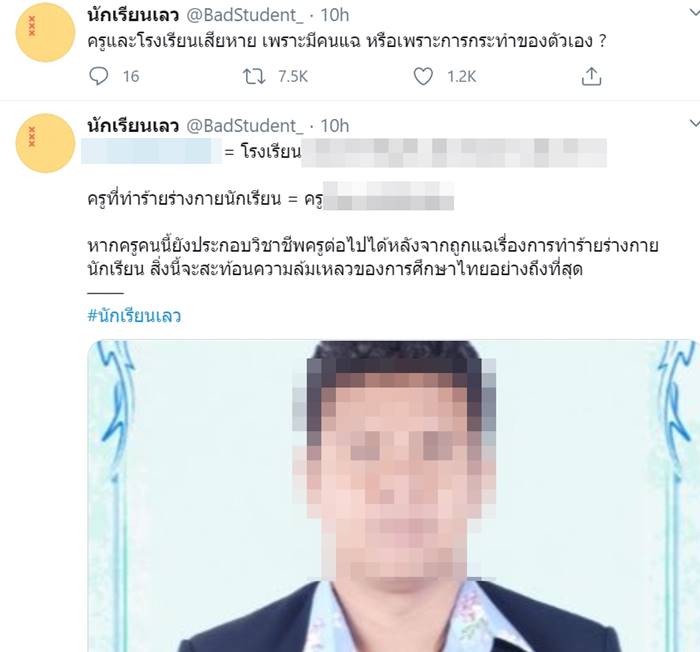Click the reply bubble icon on first tweet
The image size is (700, 652).
(x=98, y=76)
